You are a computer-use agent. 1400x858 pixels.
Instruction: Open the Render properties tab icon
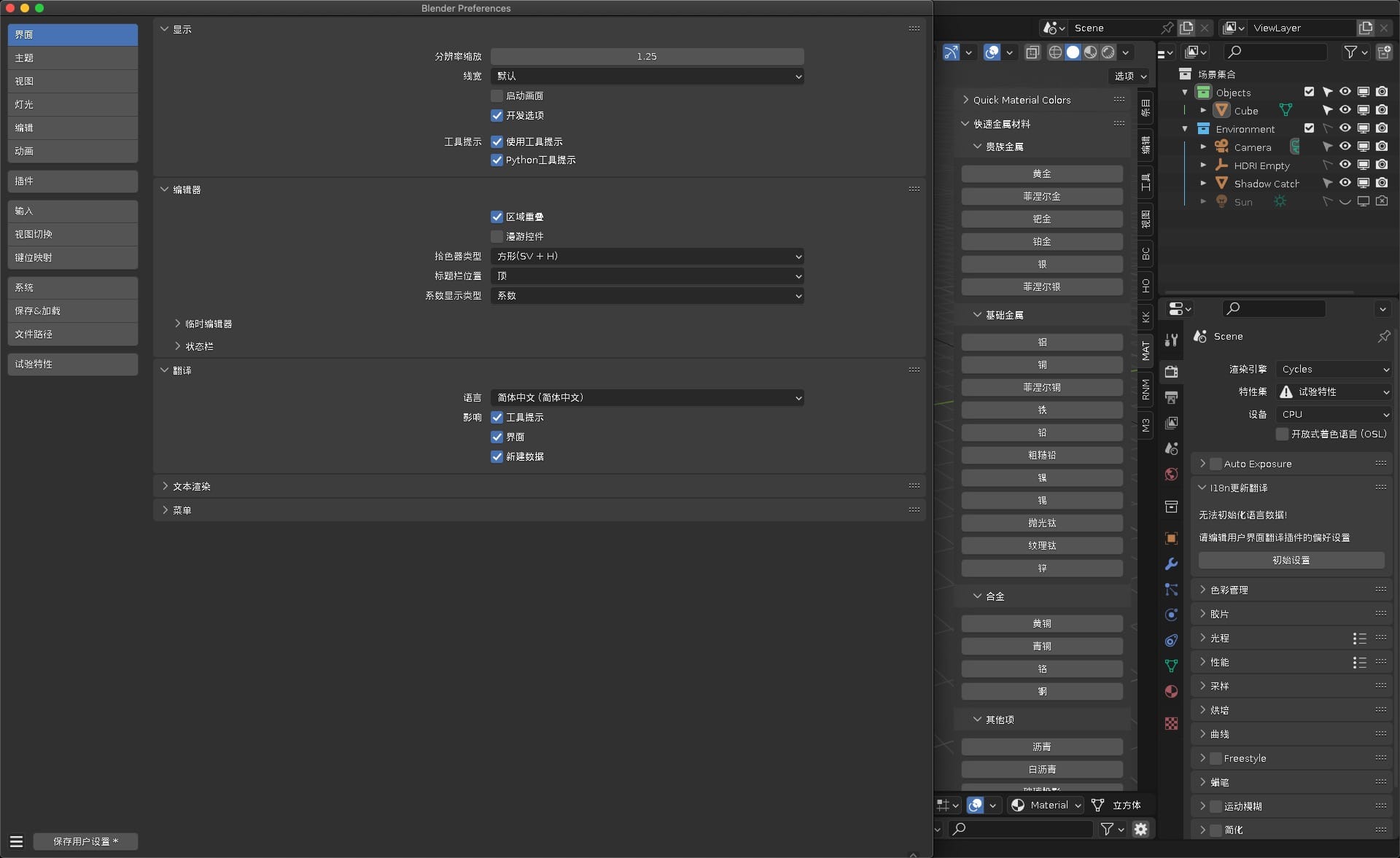(1171, 372)
